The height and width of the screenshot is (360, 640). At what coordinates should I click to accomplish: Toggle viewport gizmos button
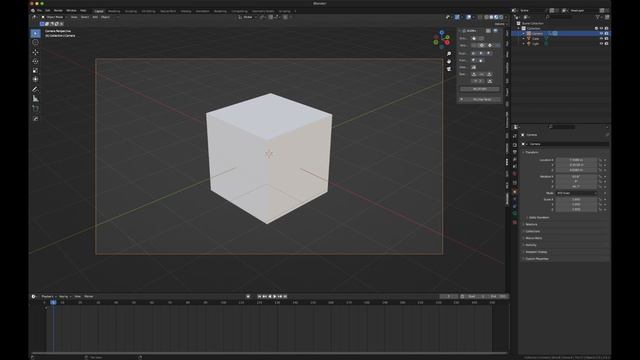pos(457,17)
